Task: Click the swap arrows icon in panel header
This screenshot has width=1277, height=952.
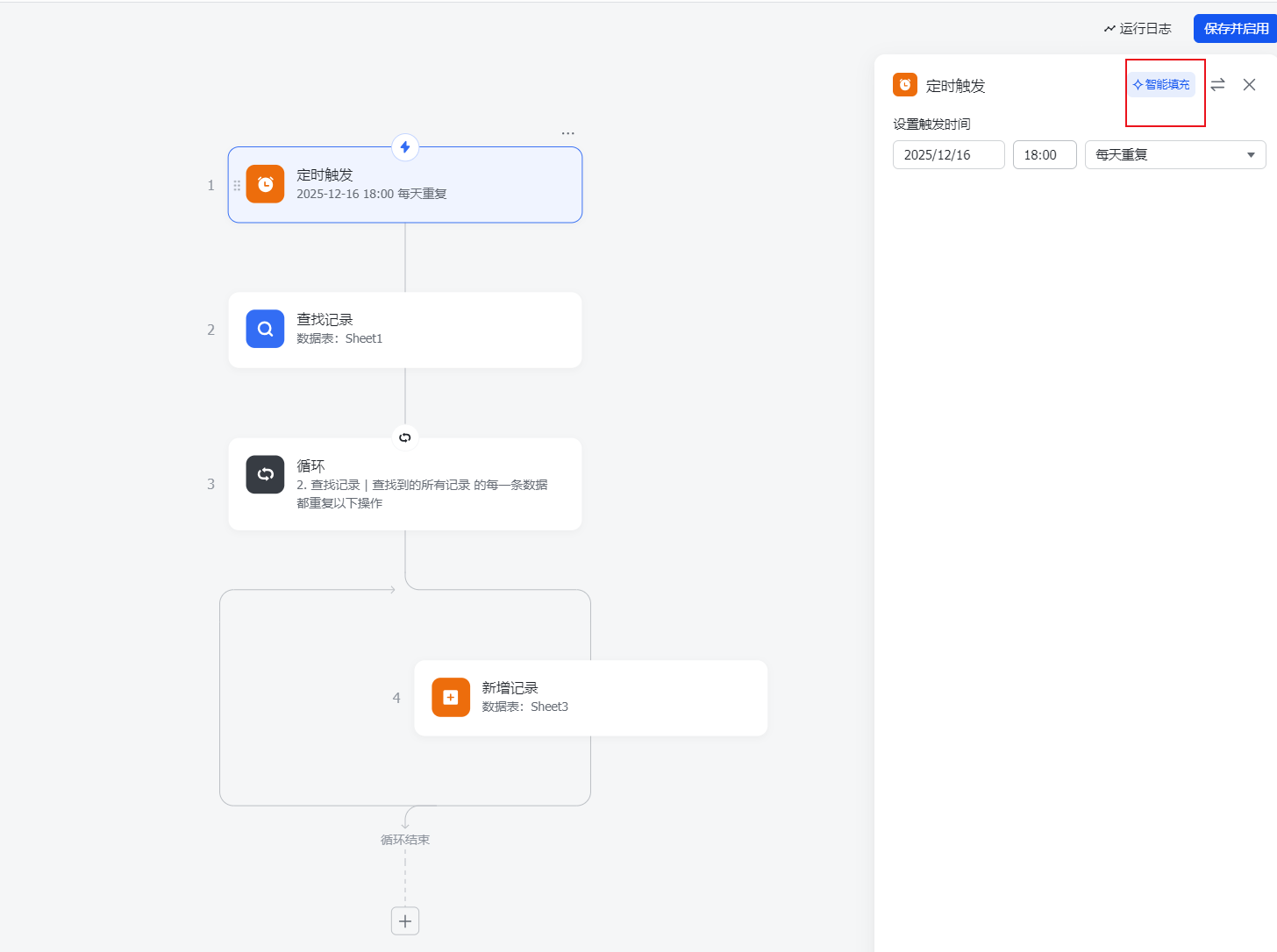Action: (x=1217, y=85)
